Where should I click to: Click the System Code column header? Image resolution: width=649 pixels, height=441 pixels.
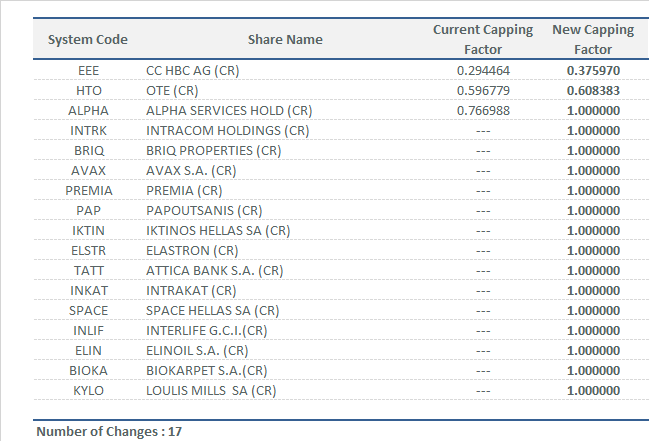(88, 40)
